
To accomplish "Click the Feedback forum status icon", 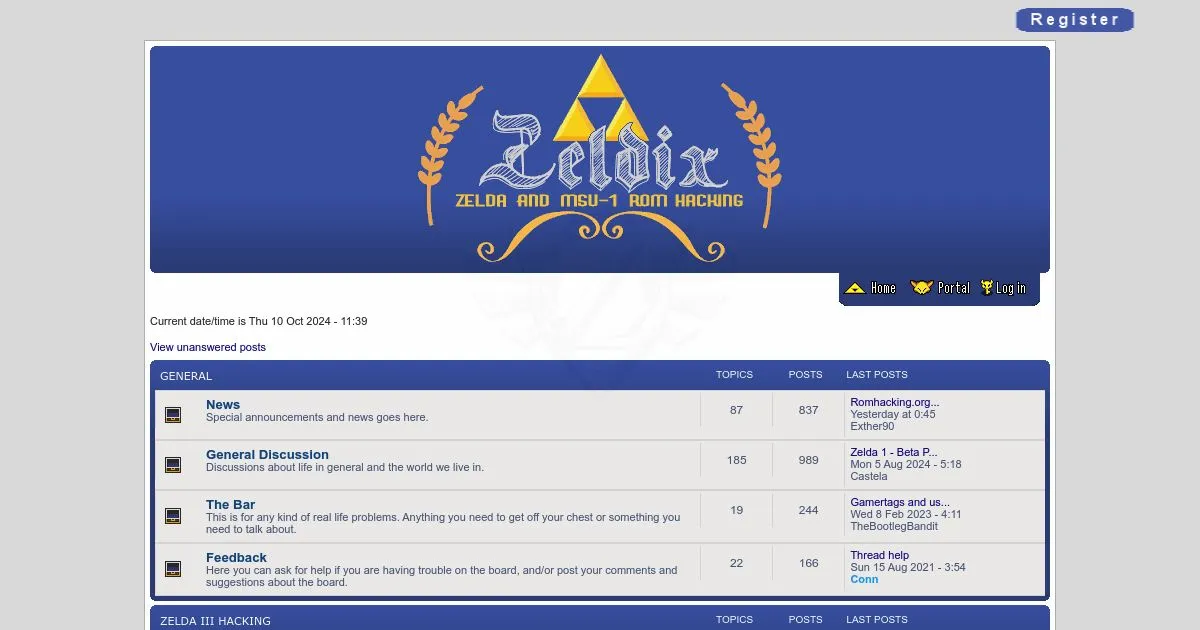I will click(173, 569).
